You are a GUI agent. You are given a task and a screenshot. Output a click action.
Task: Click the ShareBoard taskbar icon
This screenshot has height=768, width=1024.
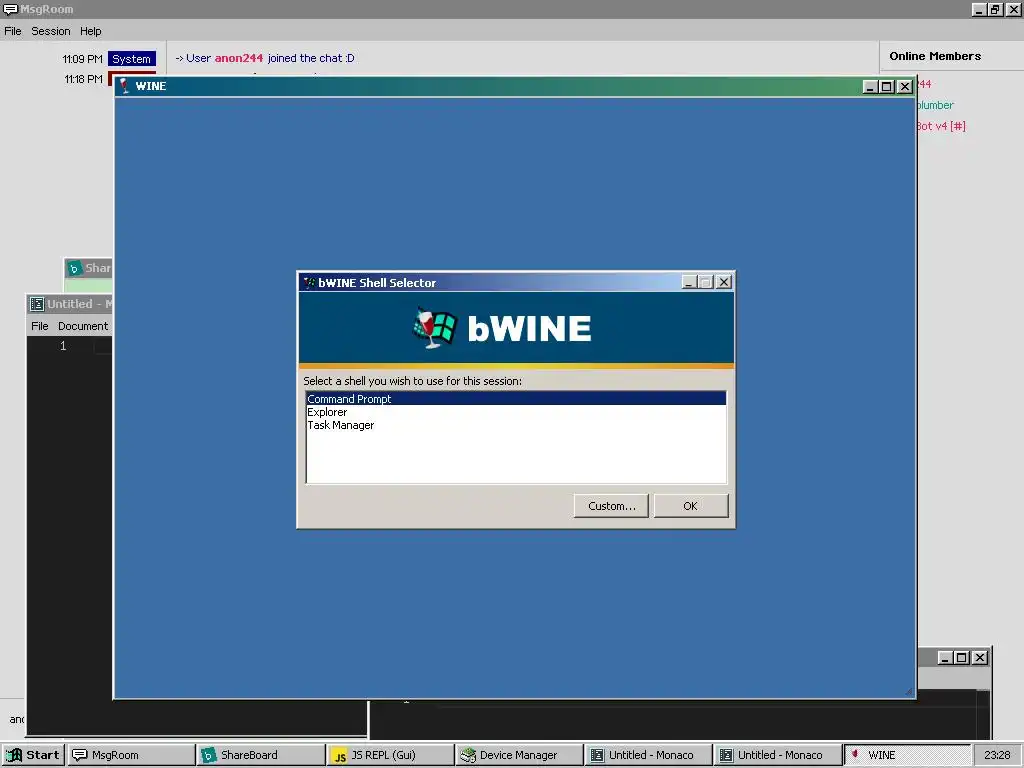pyautogui.click(x=208, y=756)
